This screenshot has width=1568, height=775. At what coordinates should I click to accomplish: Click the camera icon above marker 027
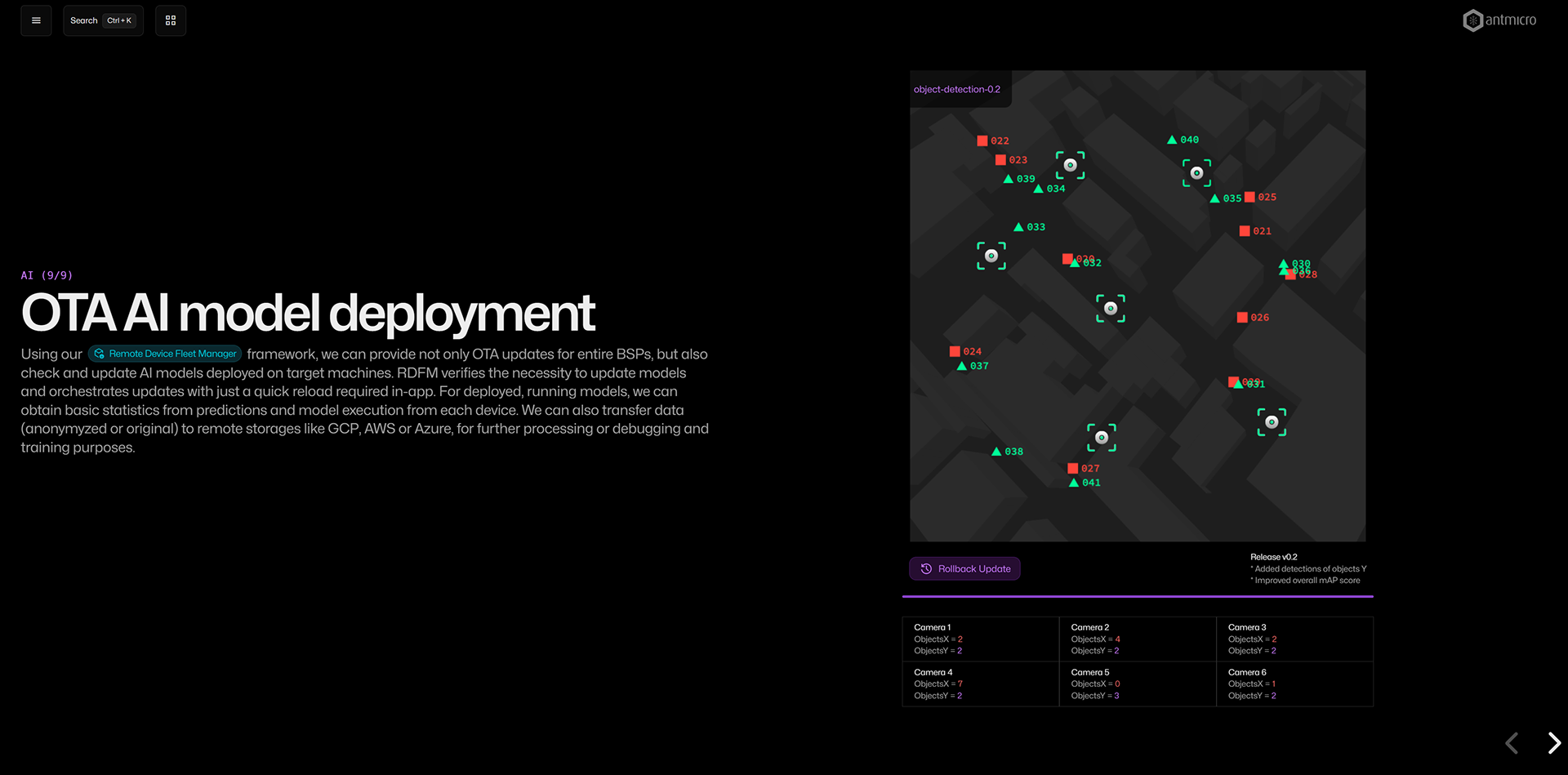point(1101,438)
